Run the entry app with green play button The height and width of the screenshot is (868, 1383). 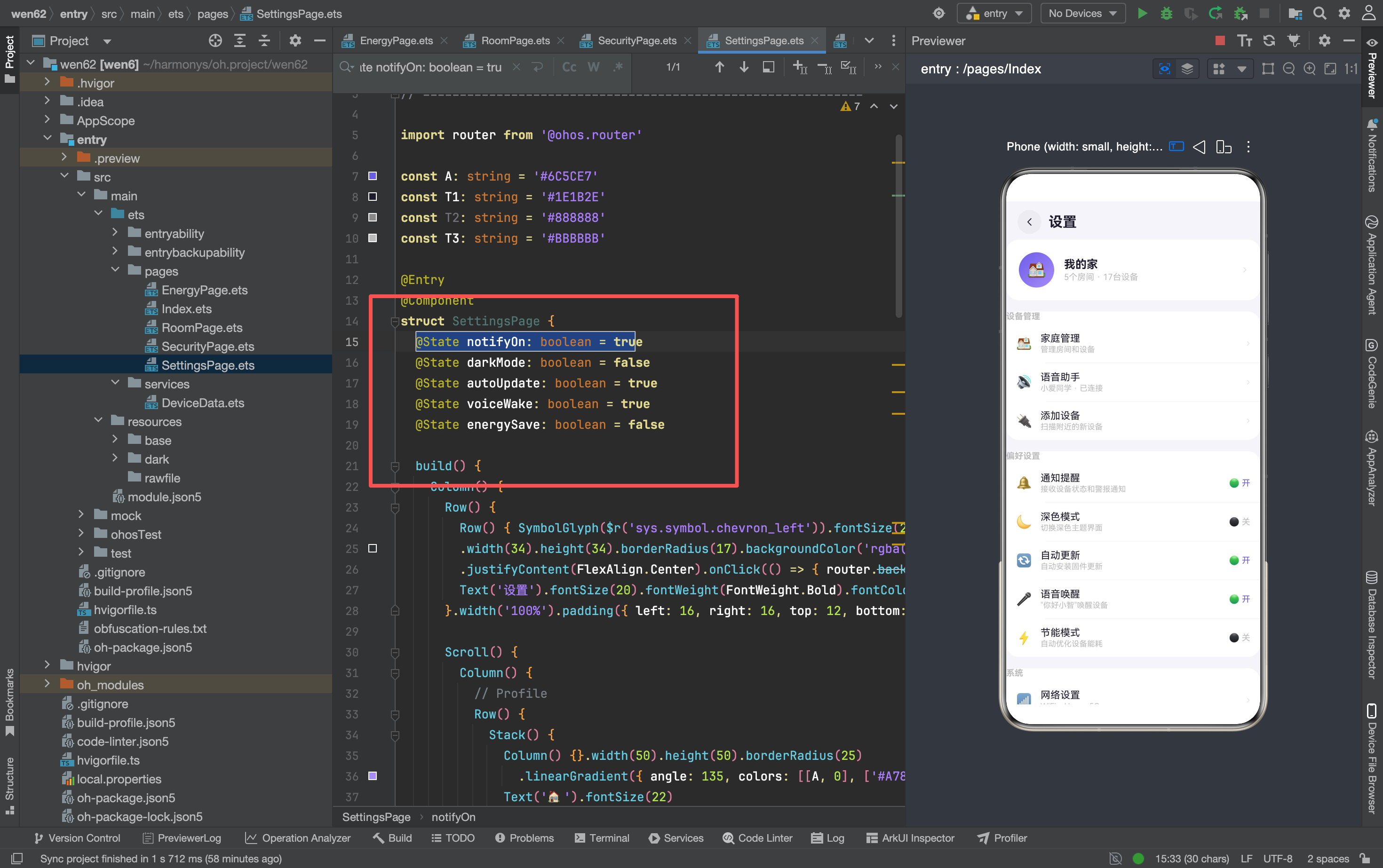point(1142,13)
